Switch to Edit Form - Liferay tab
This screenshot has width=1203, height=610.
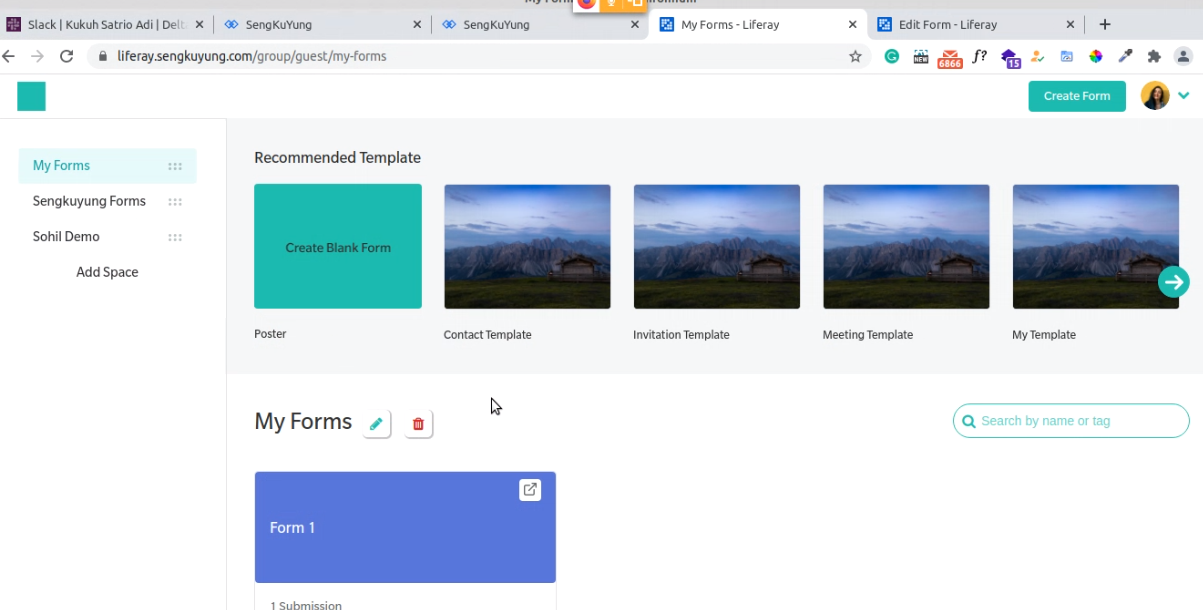[976, 24]
